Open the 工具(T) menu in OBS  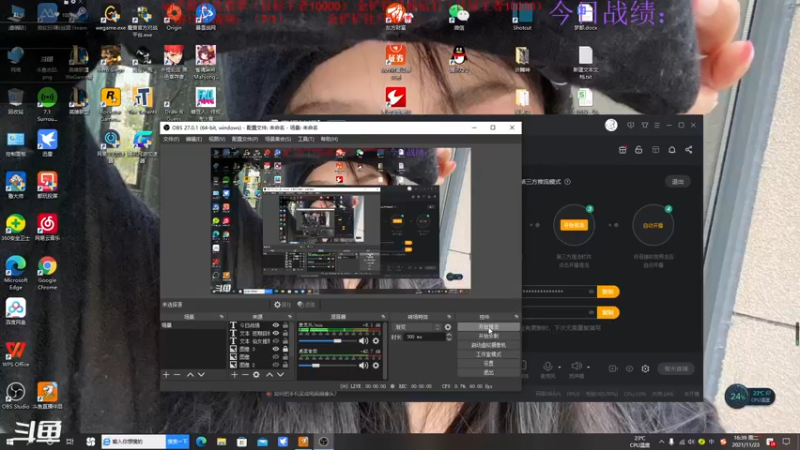[306, 139]
